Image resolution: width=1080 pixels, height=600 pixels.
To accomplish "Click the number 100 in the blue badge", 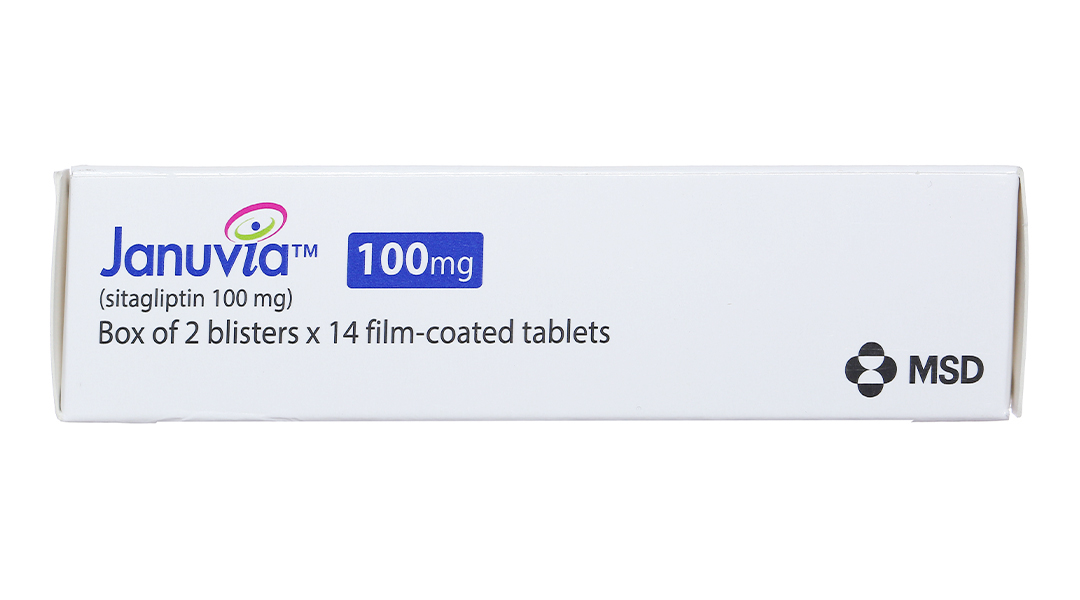I will (x=391, y=260).
